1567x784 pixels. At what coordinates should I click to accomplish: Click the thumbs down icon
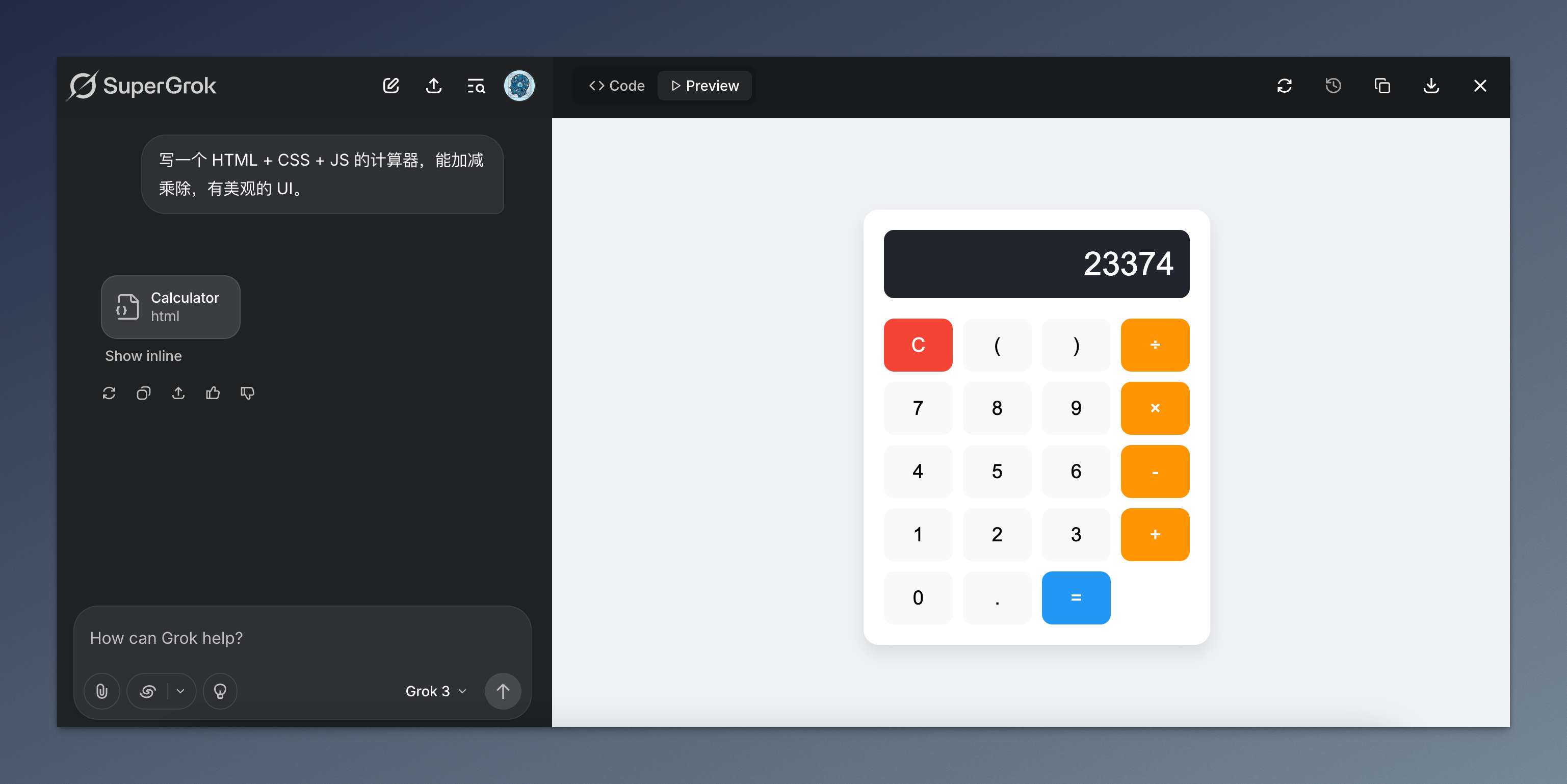coord(247,393)
